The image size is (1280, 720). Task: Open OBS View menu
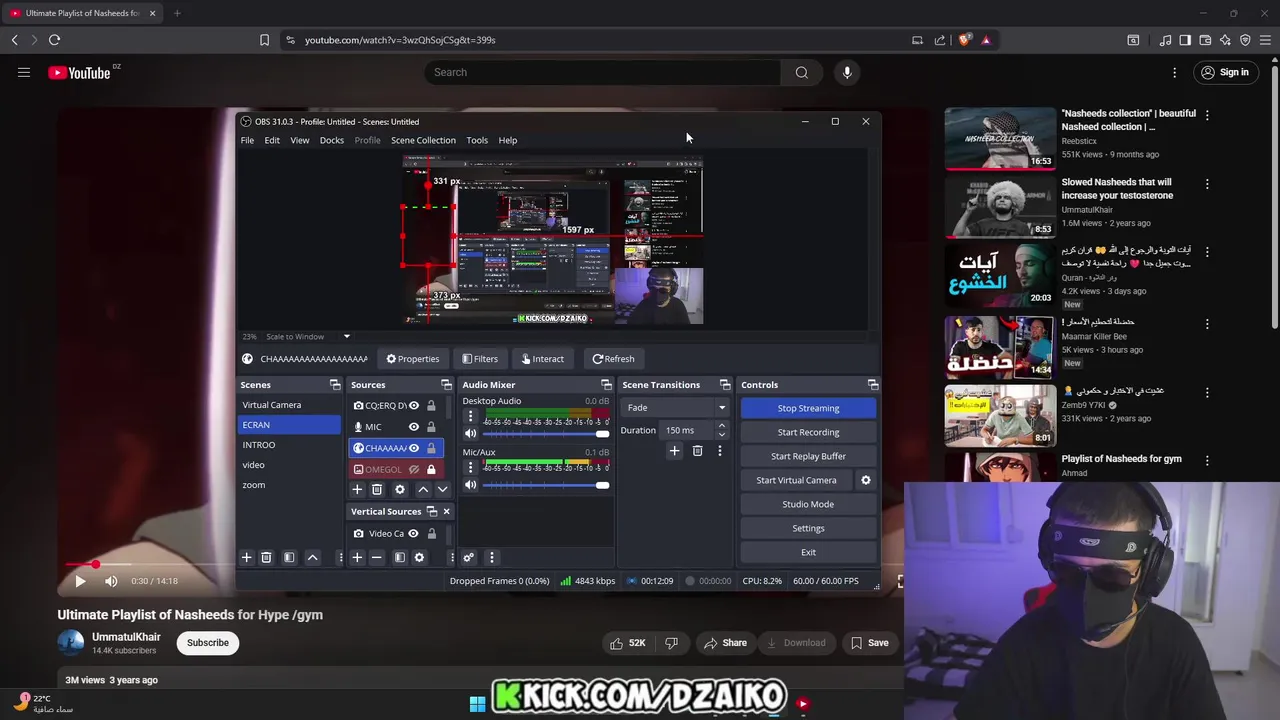pyautogui.click(x=300, y=140)
